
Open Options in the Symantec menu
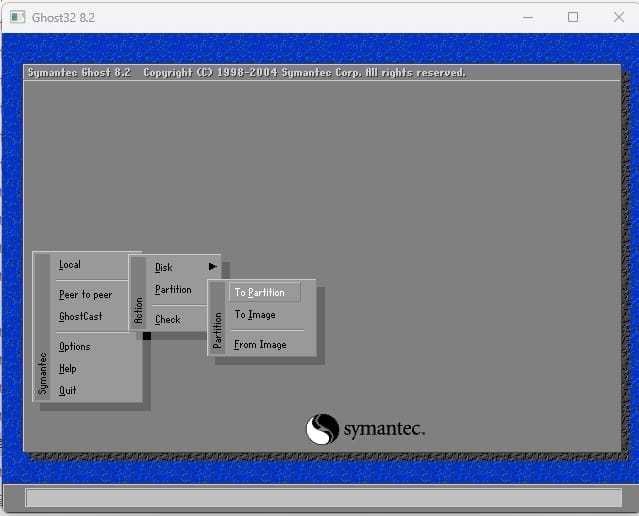(x=75, y=347)
